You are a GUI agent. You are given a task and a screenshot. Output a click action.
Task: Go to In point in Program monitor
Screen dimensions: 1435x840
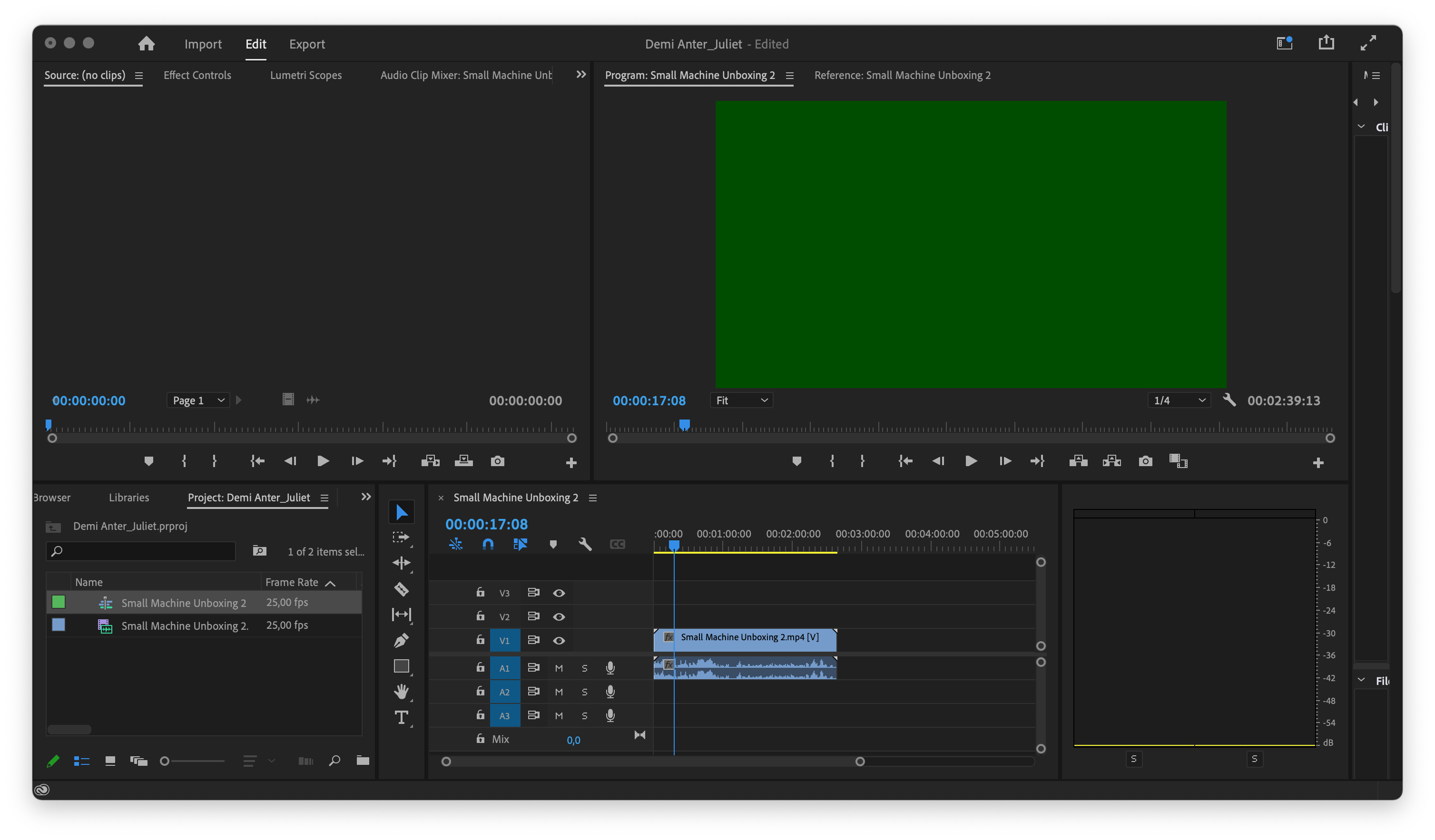pyautogui.click(x=905, y=461)
